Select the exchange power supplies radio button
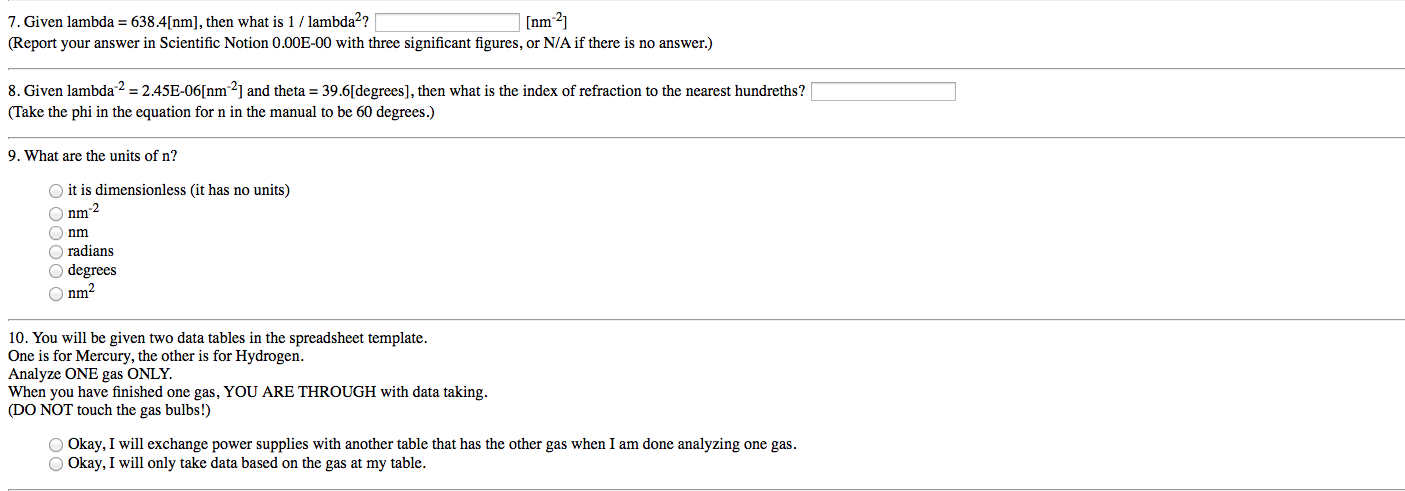The image size is (1405, 491). click(56, 445)
